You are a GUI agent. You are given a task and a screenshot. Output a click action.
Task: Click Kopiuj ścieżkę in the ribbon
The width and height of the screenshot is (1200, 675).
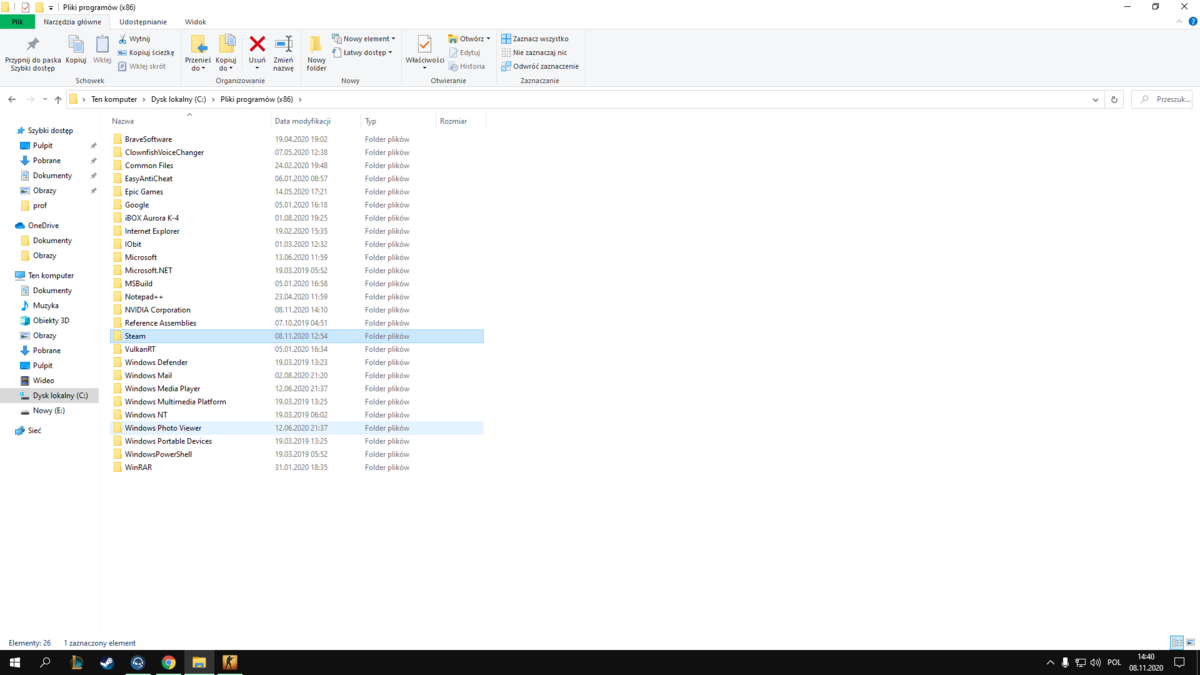[x=146, y=53]
